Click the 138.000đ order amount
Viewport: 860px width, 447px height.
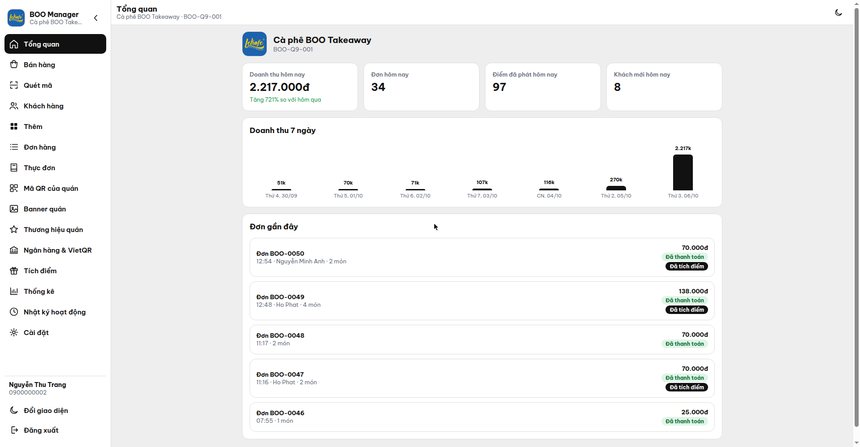(x=693, y=291)
